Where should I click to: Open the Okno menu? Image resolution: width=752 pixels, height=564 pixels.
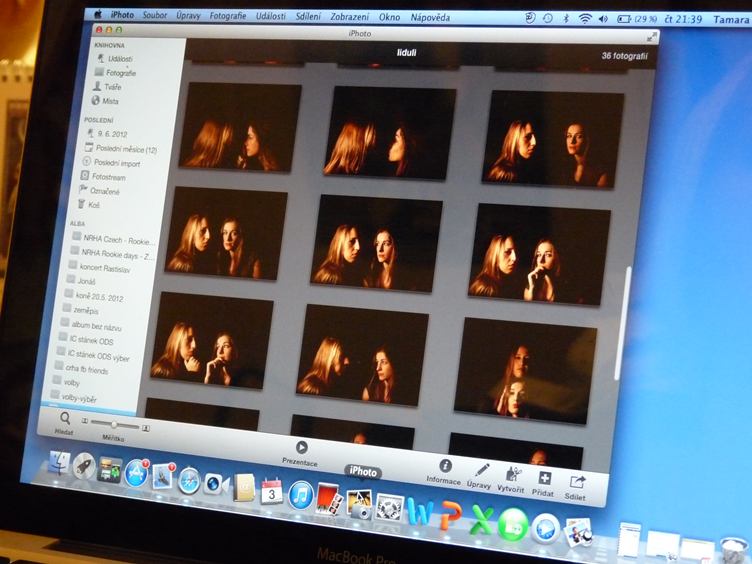389,17
